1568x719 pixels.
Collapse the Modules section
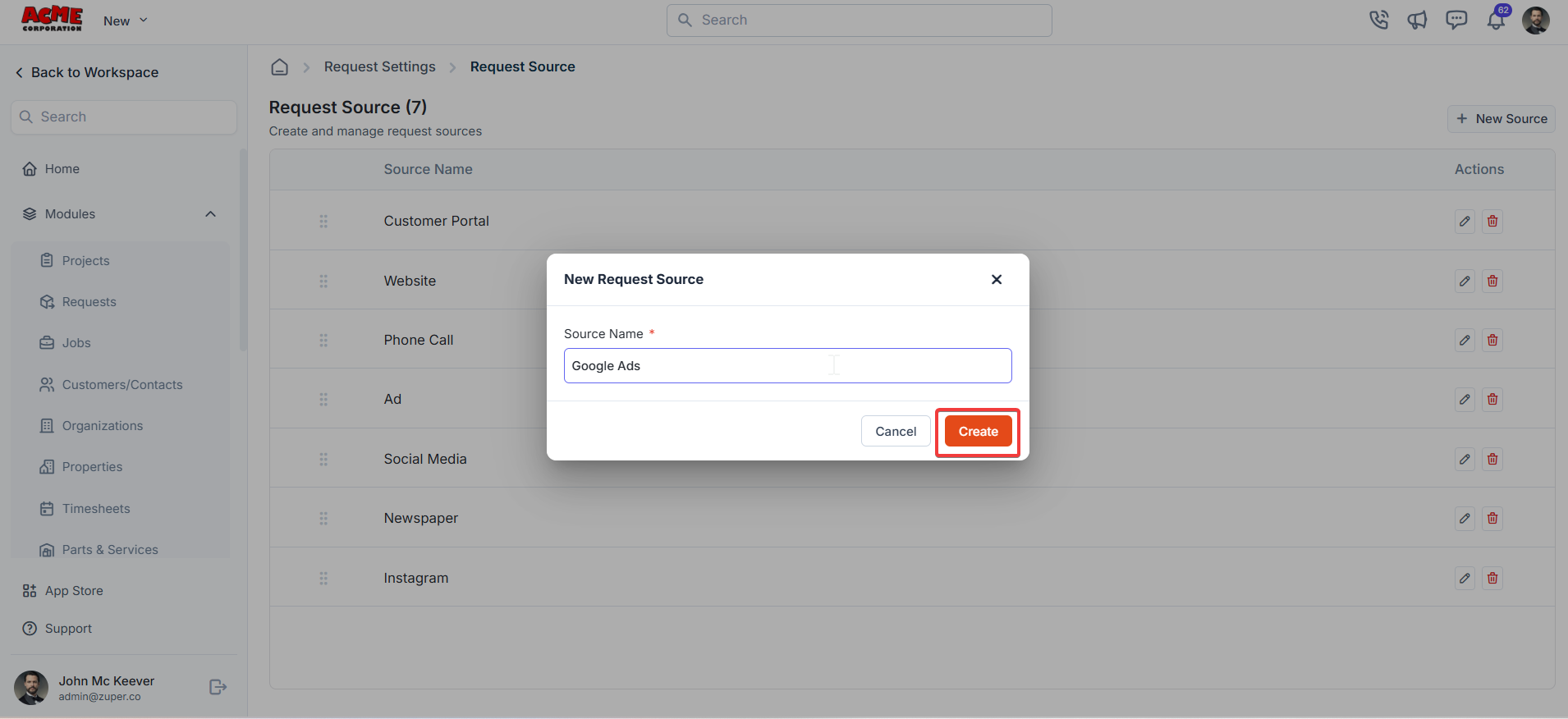(210, 214)
